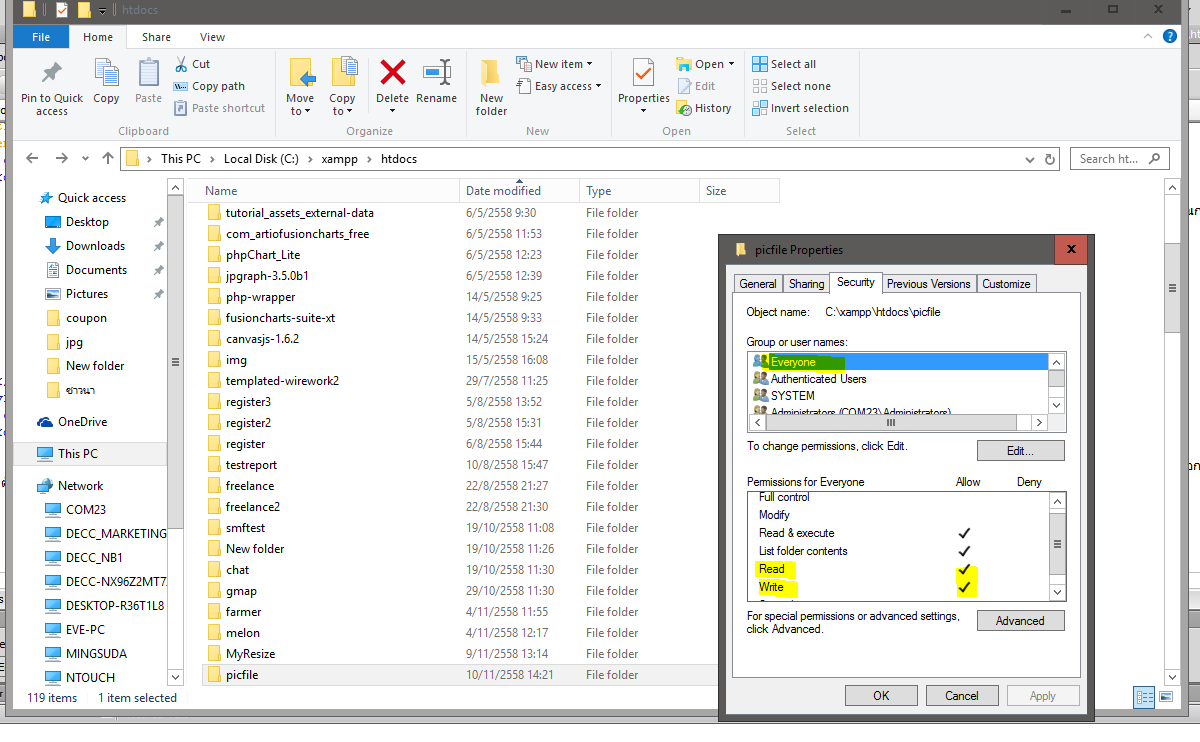Close the picfile Properties dialog

point(1071,249)
